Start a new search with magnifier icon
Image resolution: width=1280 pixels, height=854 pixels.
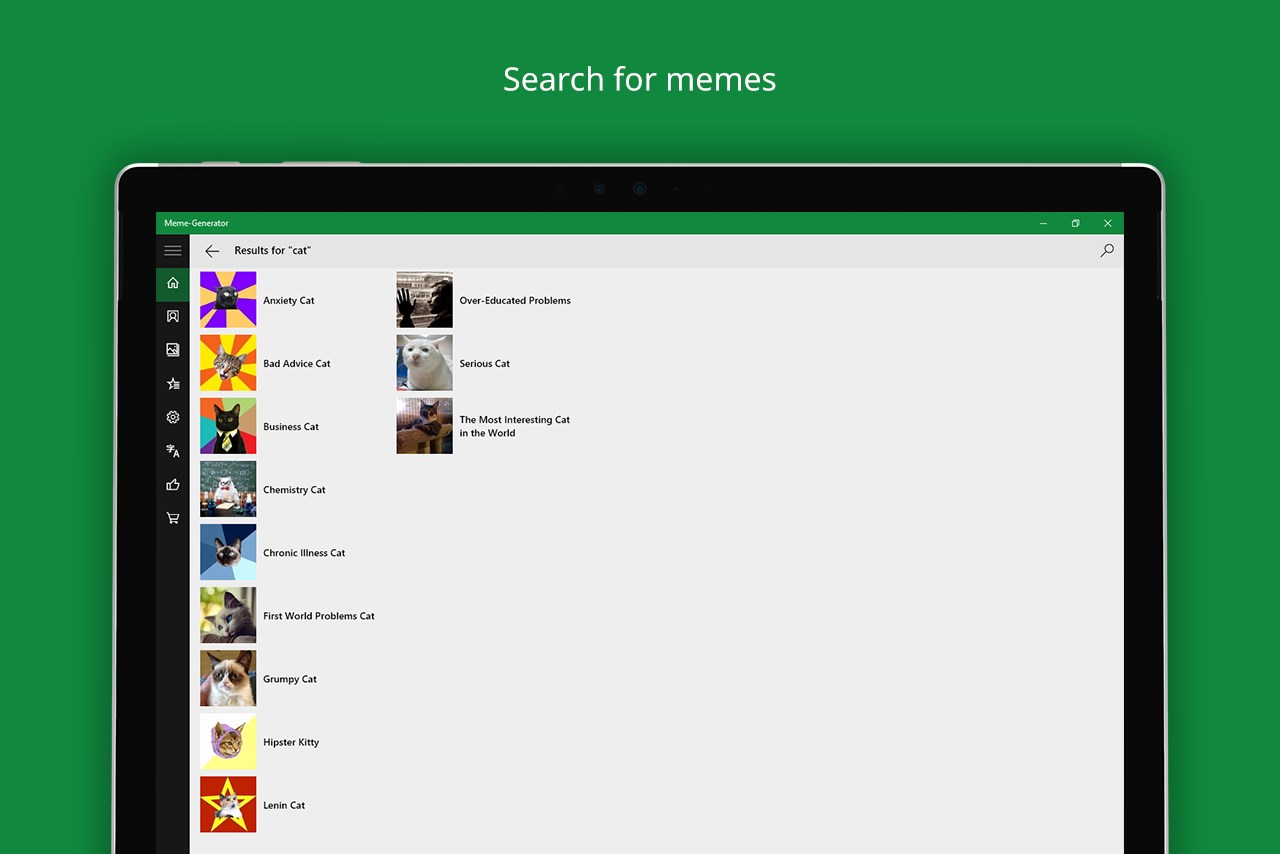tap(1106, 251)
